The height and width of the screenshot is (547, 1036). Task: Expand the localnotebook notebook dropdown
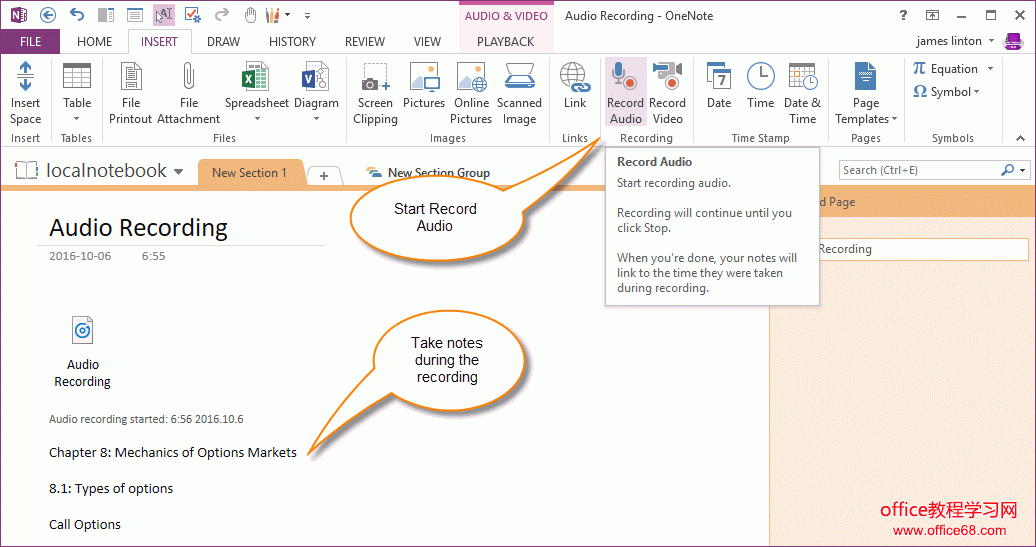click(178, 172)
